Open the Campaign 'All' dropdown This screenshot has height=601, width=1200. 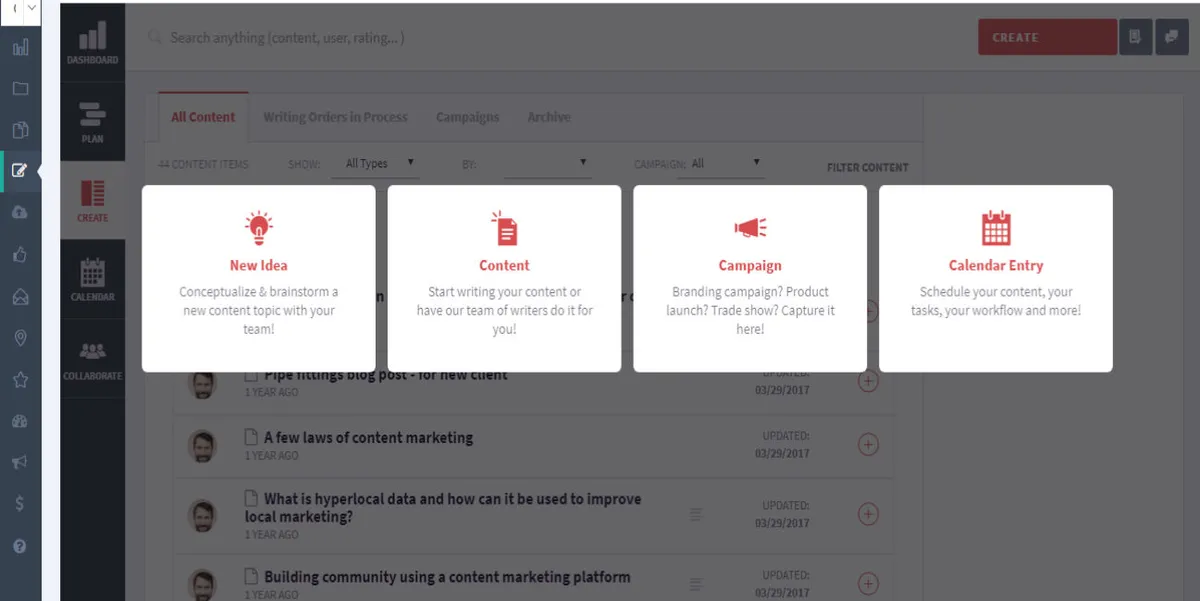point(722,163)
